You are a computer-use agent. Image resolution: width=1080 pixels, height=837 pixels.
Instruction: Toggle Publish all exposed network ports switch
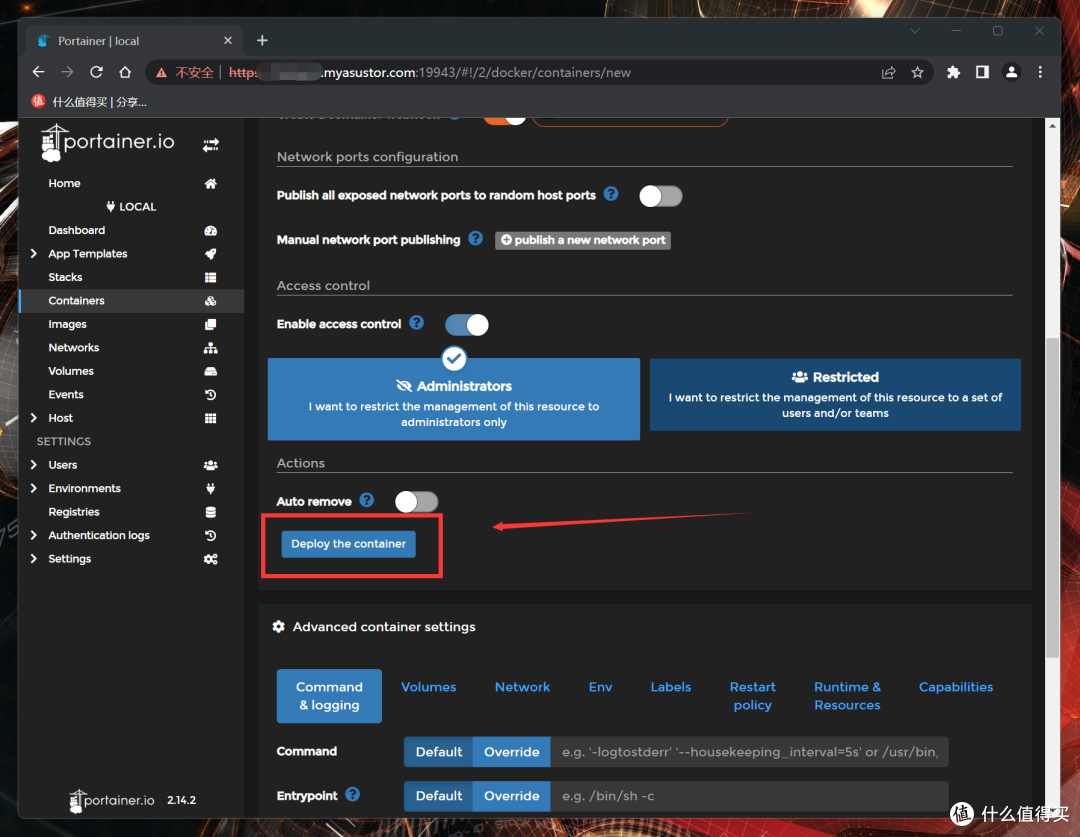click(660, 196)
